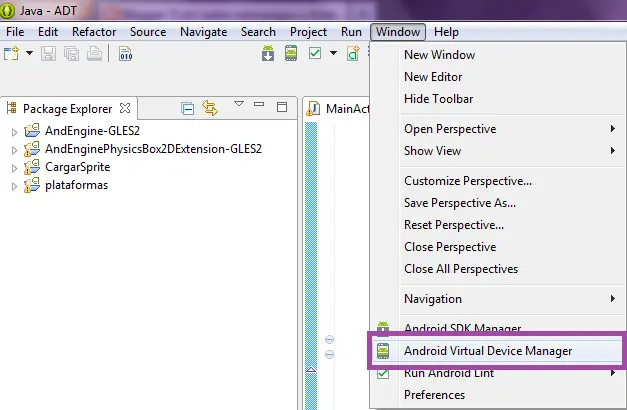
Task: Collapse All in Package Explorer
Action: coord(188,108)
